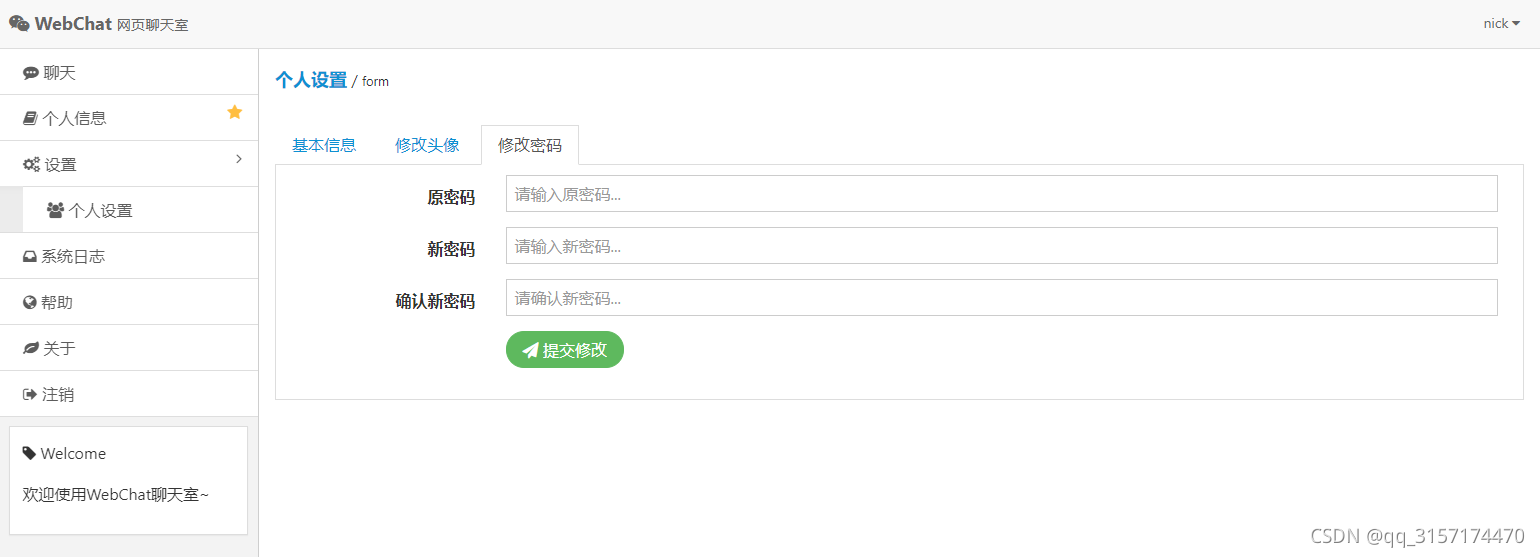Click the yellow star next to 个人信息

235,112
